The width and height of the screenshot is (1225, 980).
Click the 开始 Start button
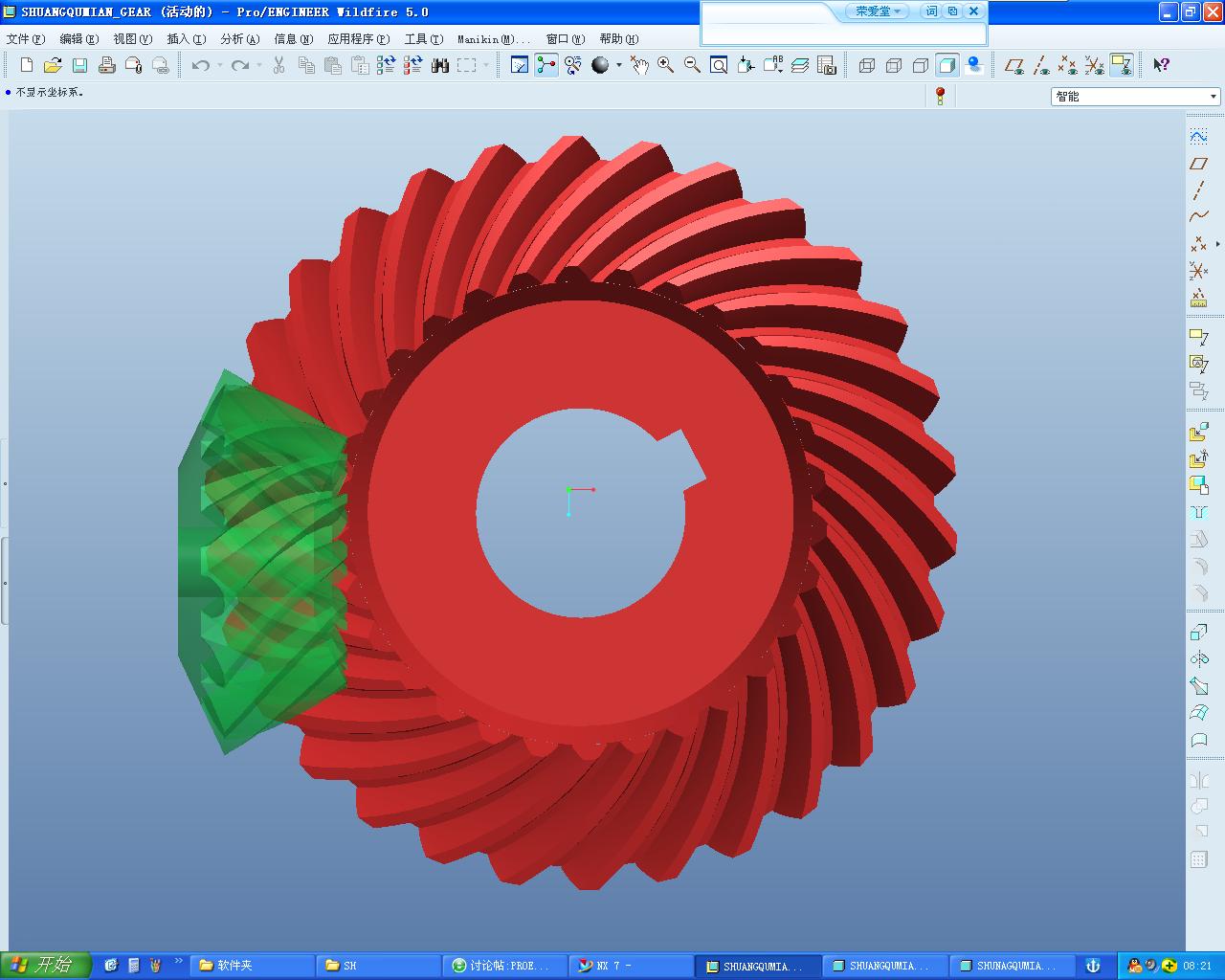pos(45,965)
